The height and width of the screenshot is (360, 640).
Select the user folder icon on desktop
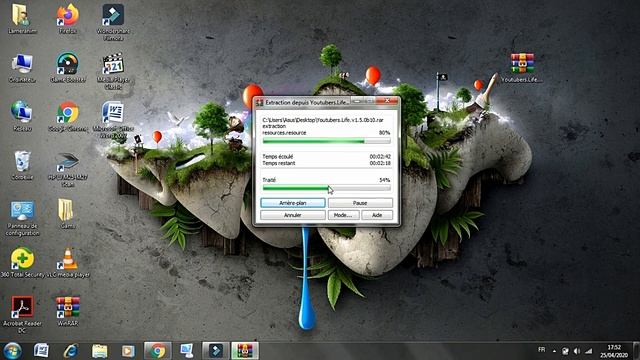tap(22, 18)
